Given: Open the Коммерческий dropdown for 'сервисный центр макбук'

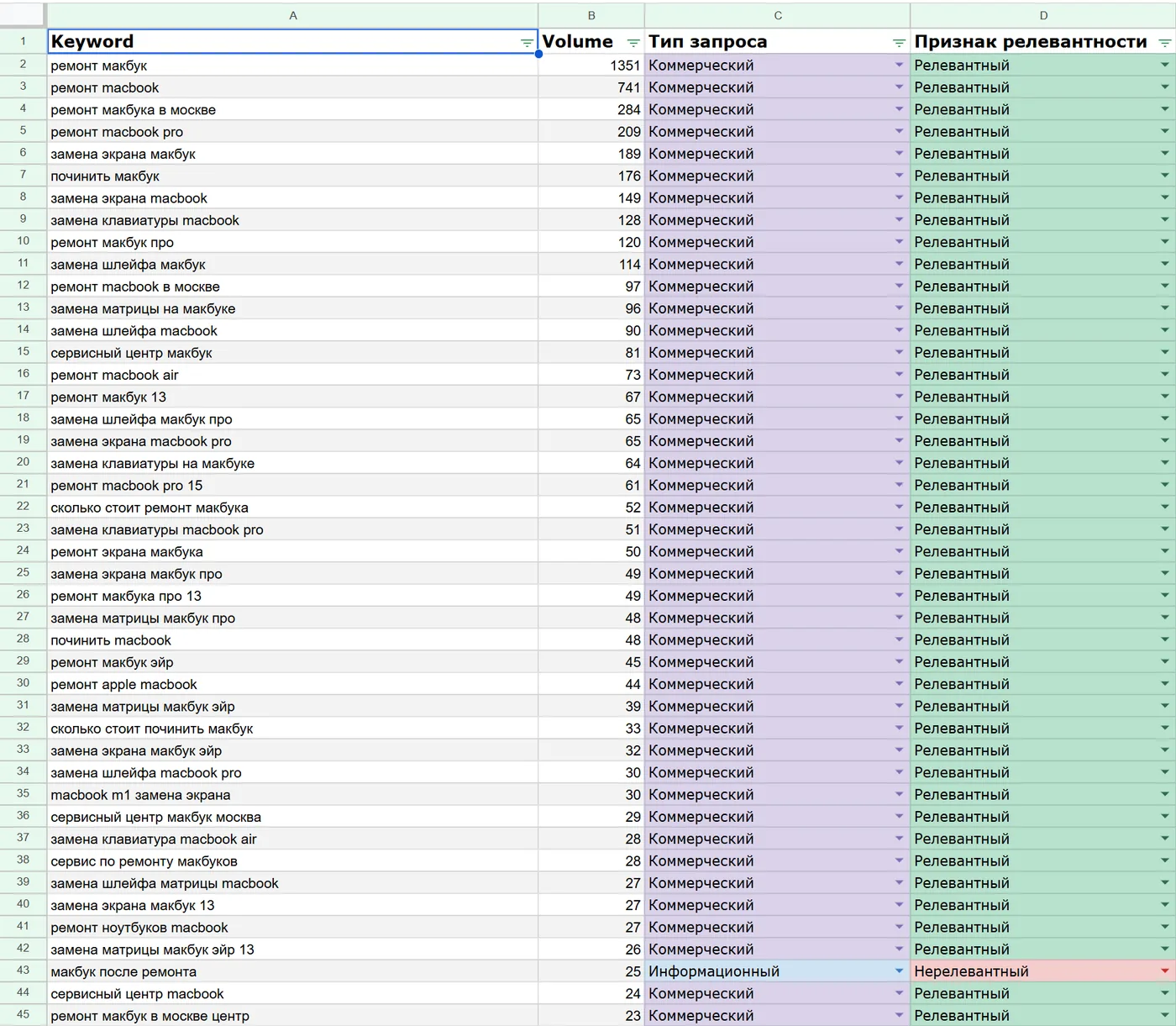Looking at the screenshot, I should point(899,352).
